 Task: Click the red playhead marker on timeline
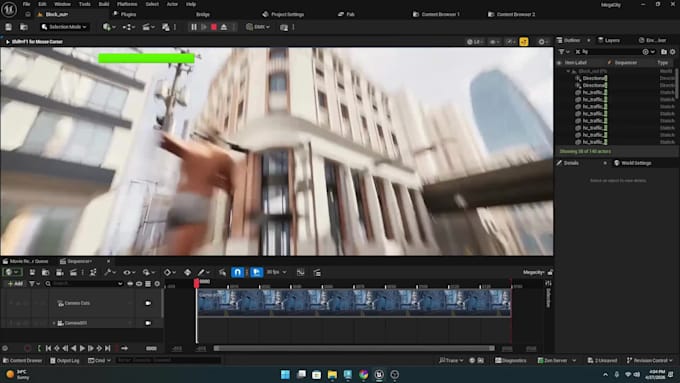click(x=196, y=283)
